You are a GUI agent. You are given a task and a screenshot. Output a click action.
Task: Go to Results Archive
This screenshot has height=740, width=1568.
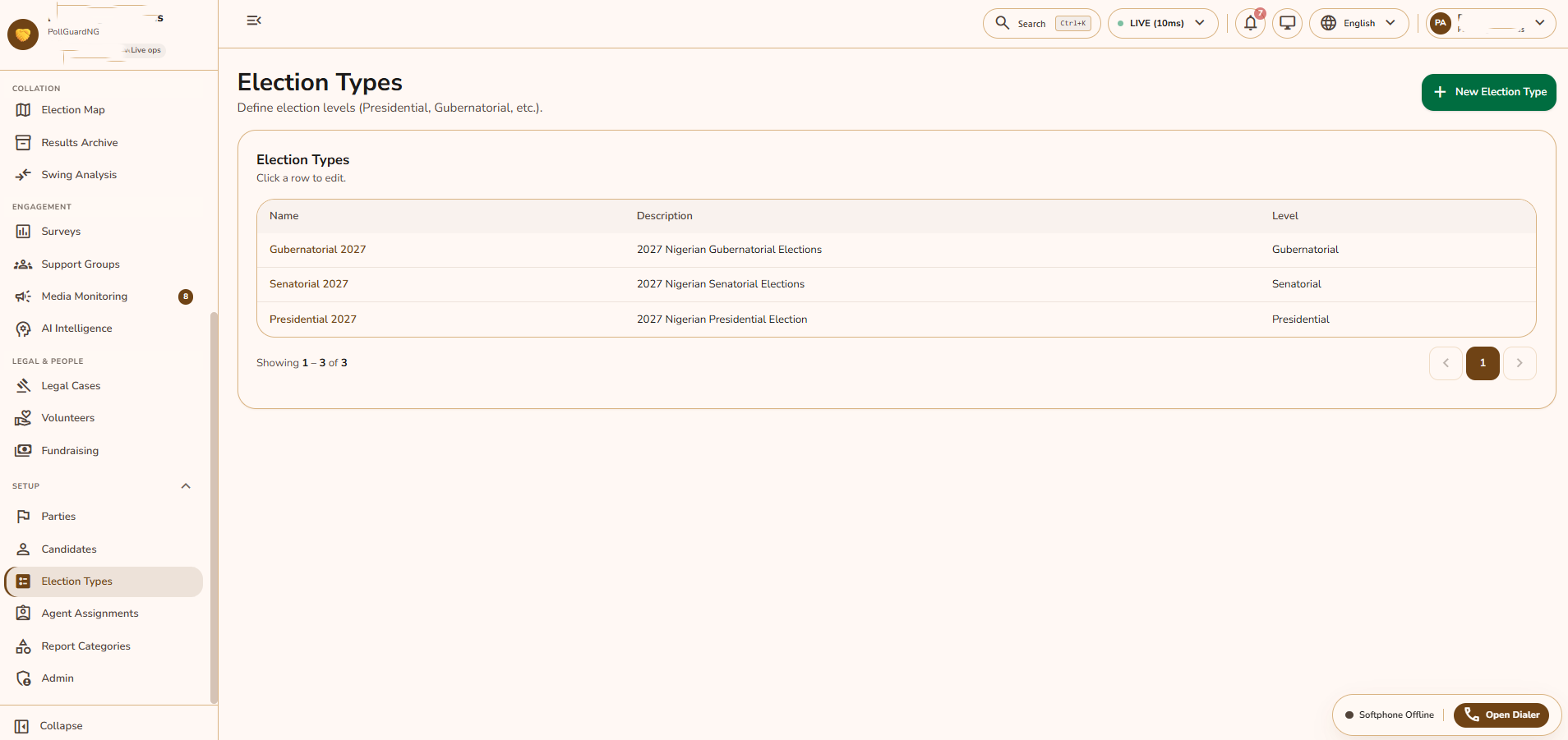click(x=104, y=143)
